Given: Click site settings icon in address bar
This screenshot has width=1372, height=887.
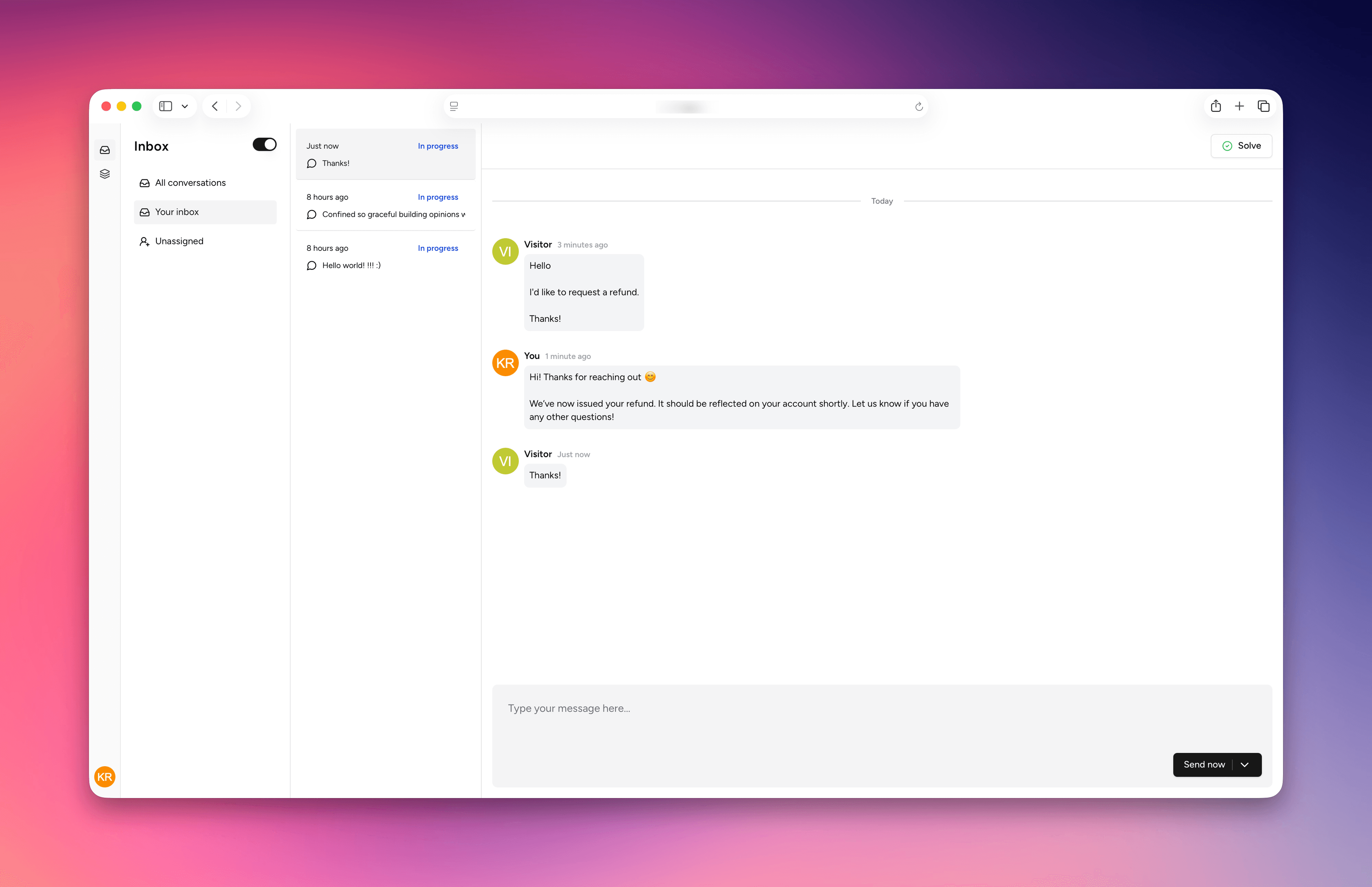Looking at the screenshot, I should pyautogui.click(x=454, y=106).
